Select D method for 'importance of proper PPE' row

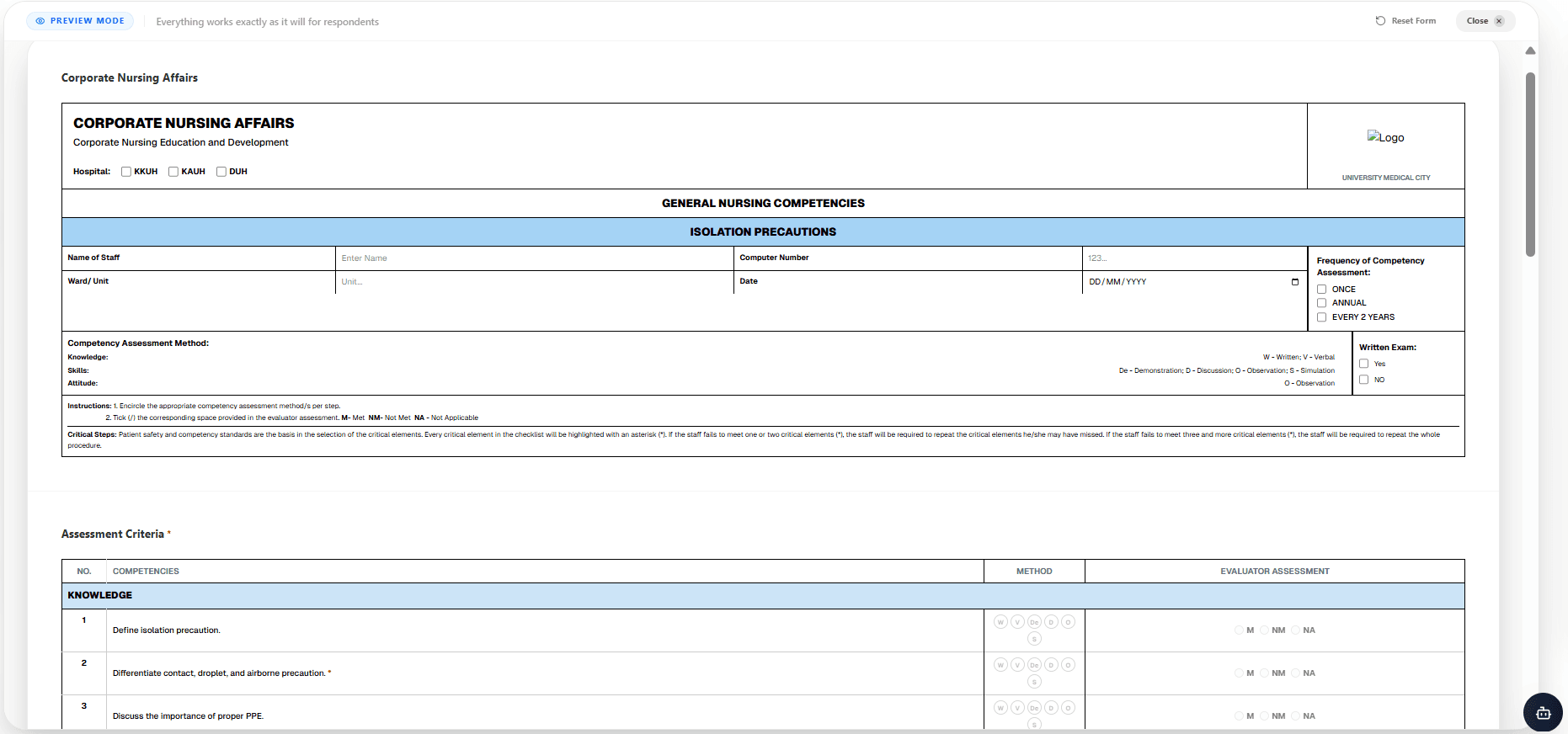coord(1051,708)
